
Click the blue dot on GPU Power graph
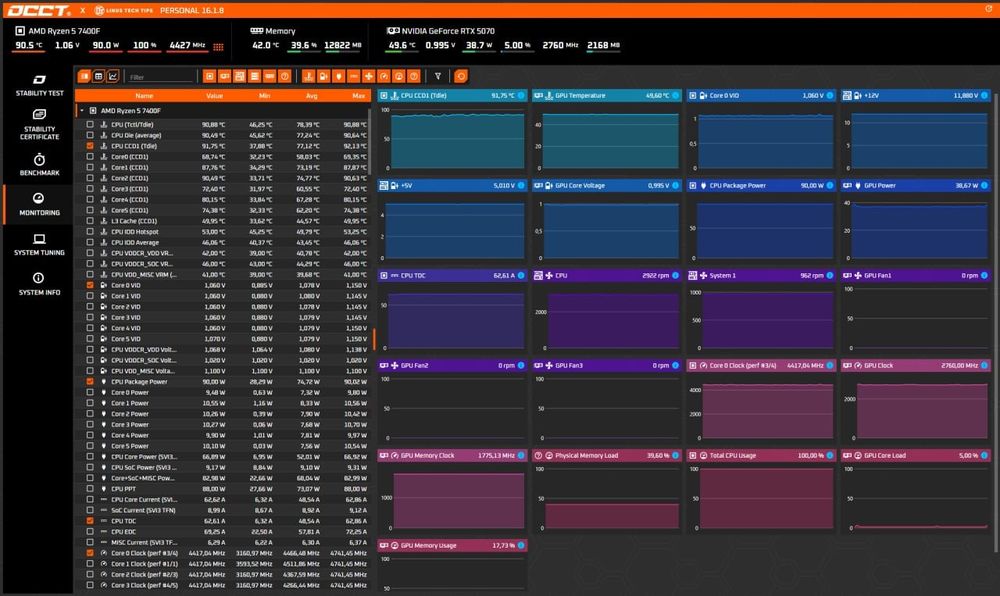click(x=984, y=185)
